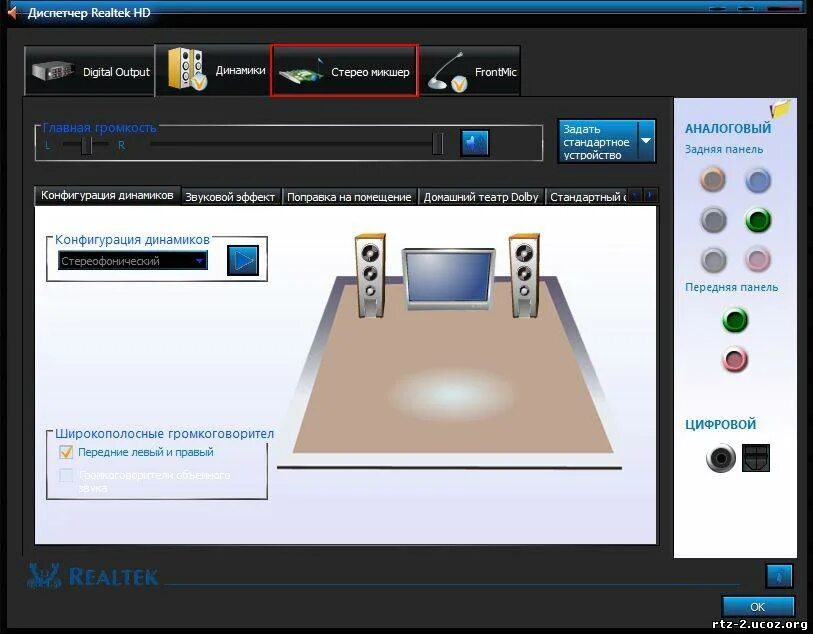Screen dimensions: 813x634
Task: Open the Стереофонический speaker configuration dropdown
Action: click(133, 260)
